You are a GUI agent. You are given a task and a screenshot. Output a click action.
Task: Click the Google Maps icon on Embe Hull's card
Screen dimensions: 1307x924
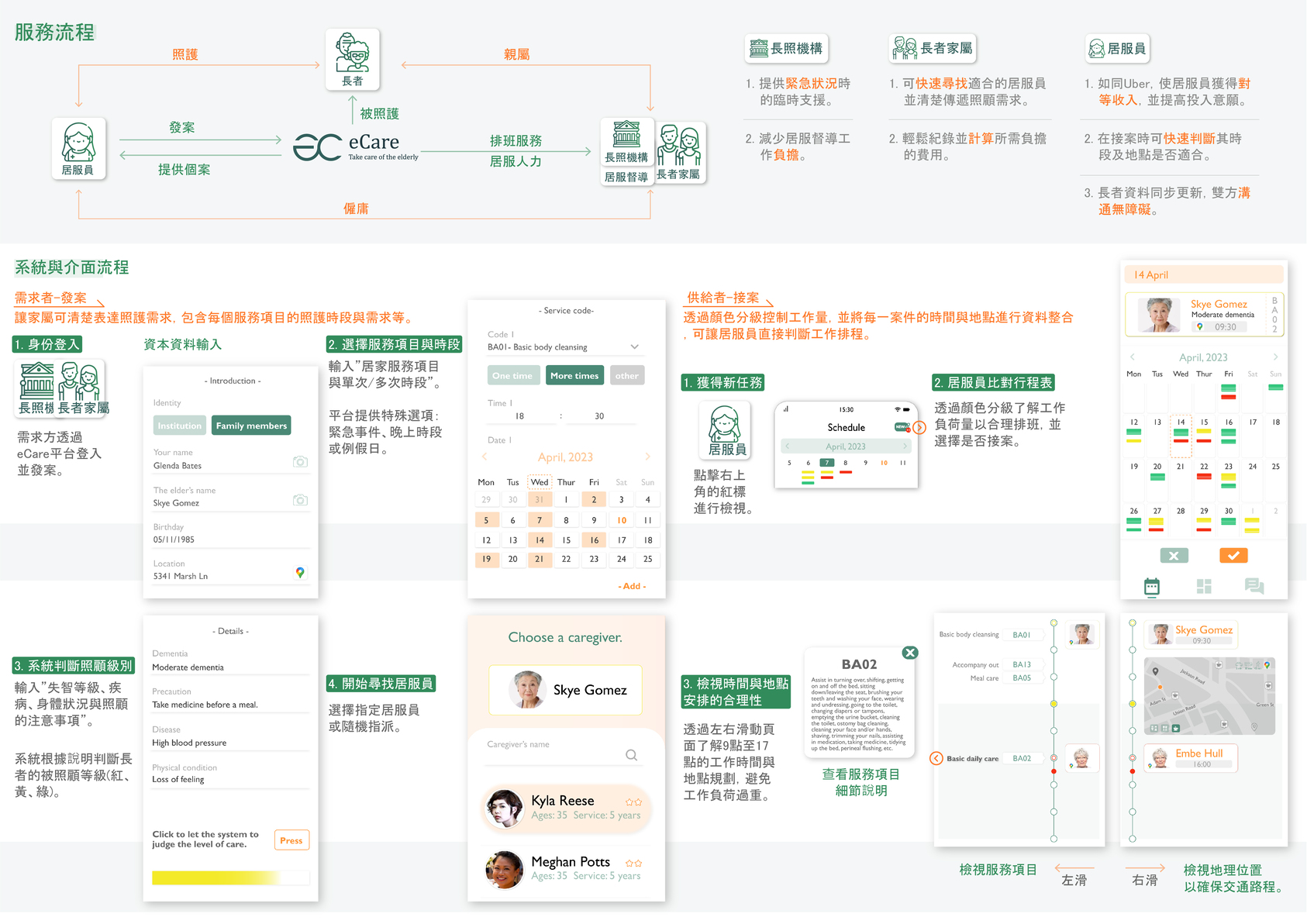click(1150, 764)
